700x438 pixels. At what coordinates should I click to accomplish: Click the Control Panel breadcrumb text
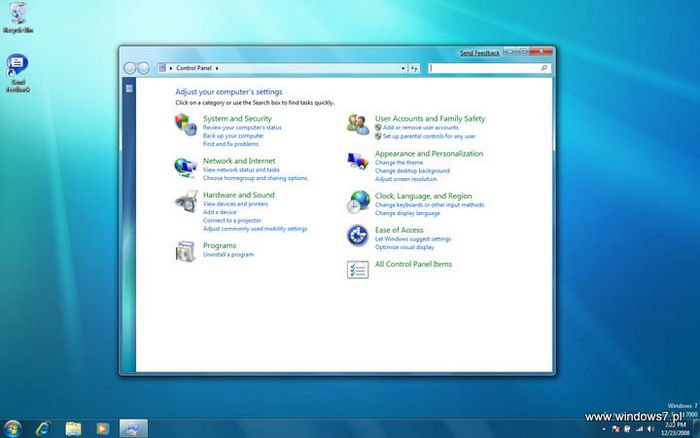tap(193, 68)
